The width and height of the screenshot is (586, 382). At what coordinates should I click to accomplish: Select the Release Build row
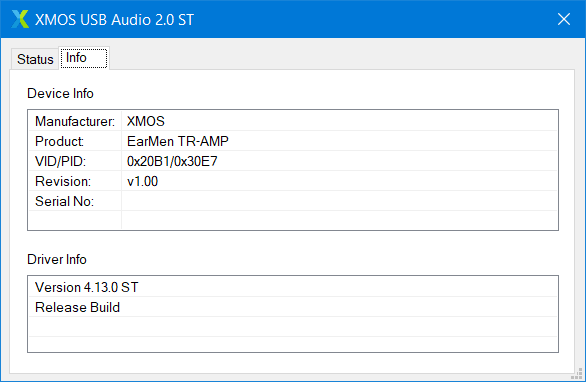[x=293, y=307]
